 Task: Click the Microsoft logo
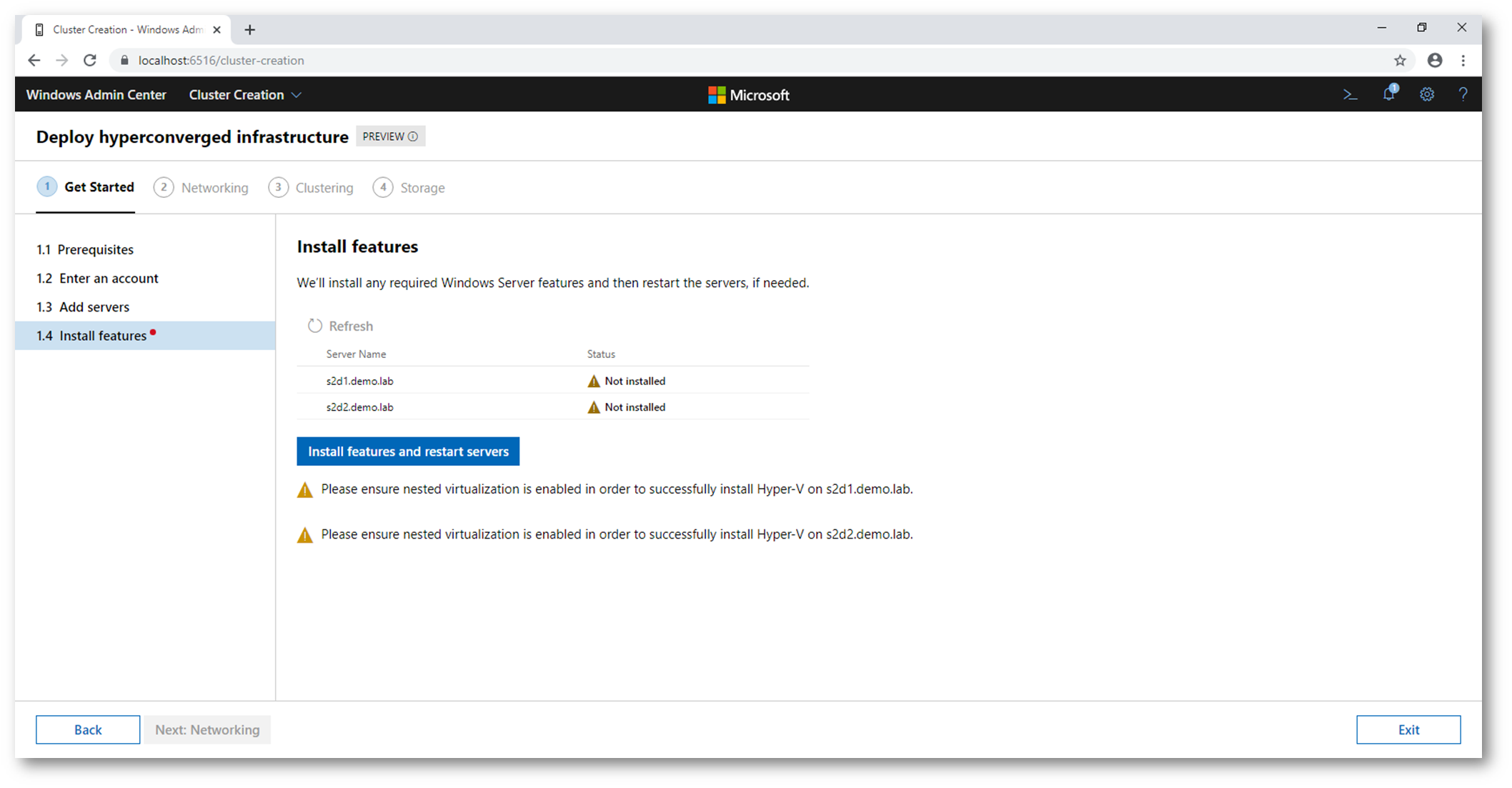click(x=748, y=95)
